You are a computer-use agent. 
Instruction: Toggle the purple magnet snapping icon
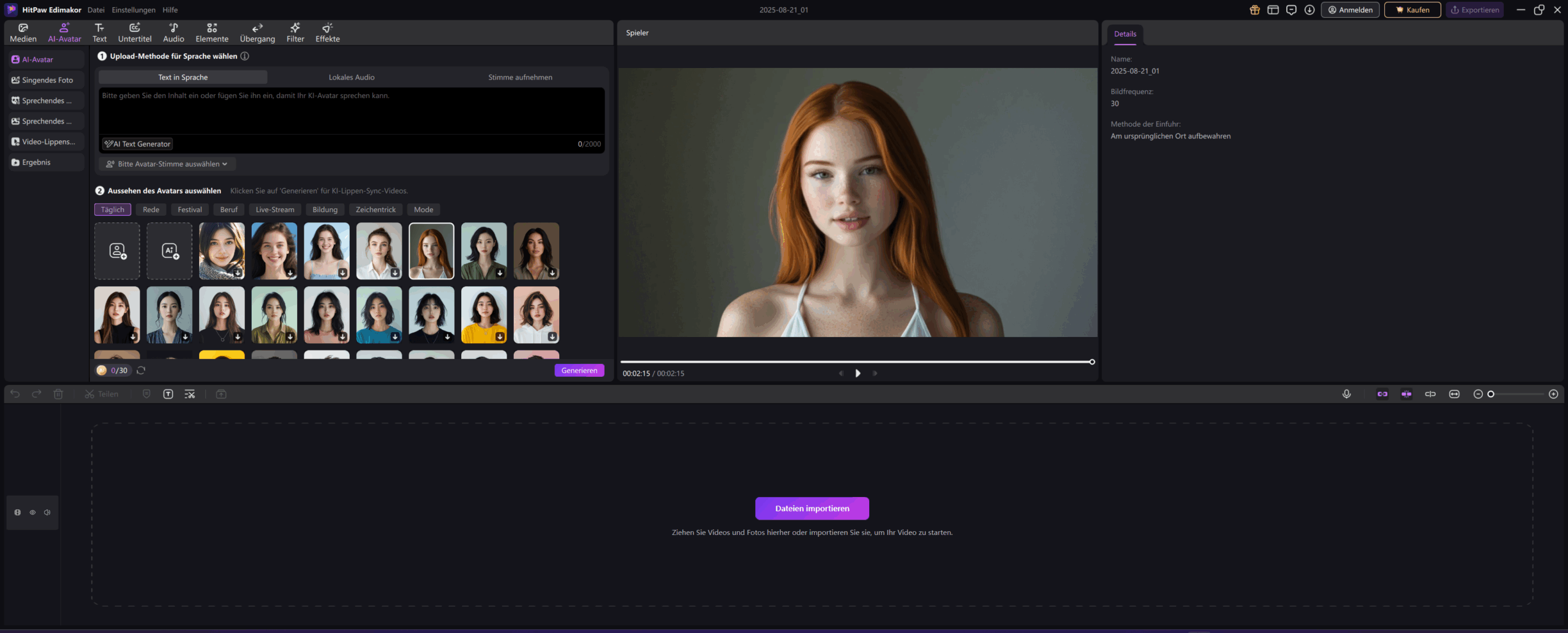click(1406, 394)
